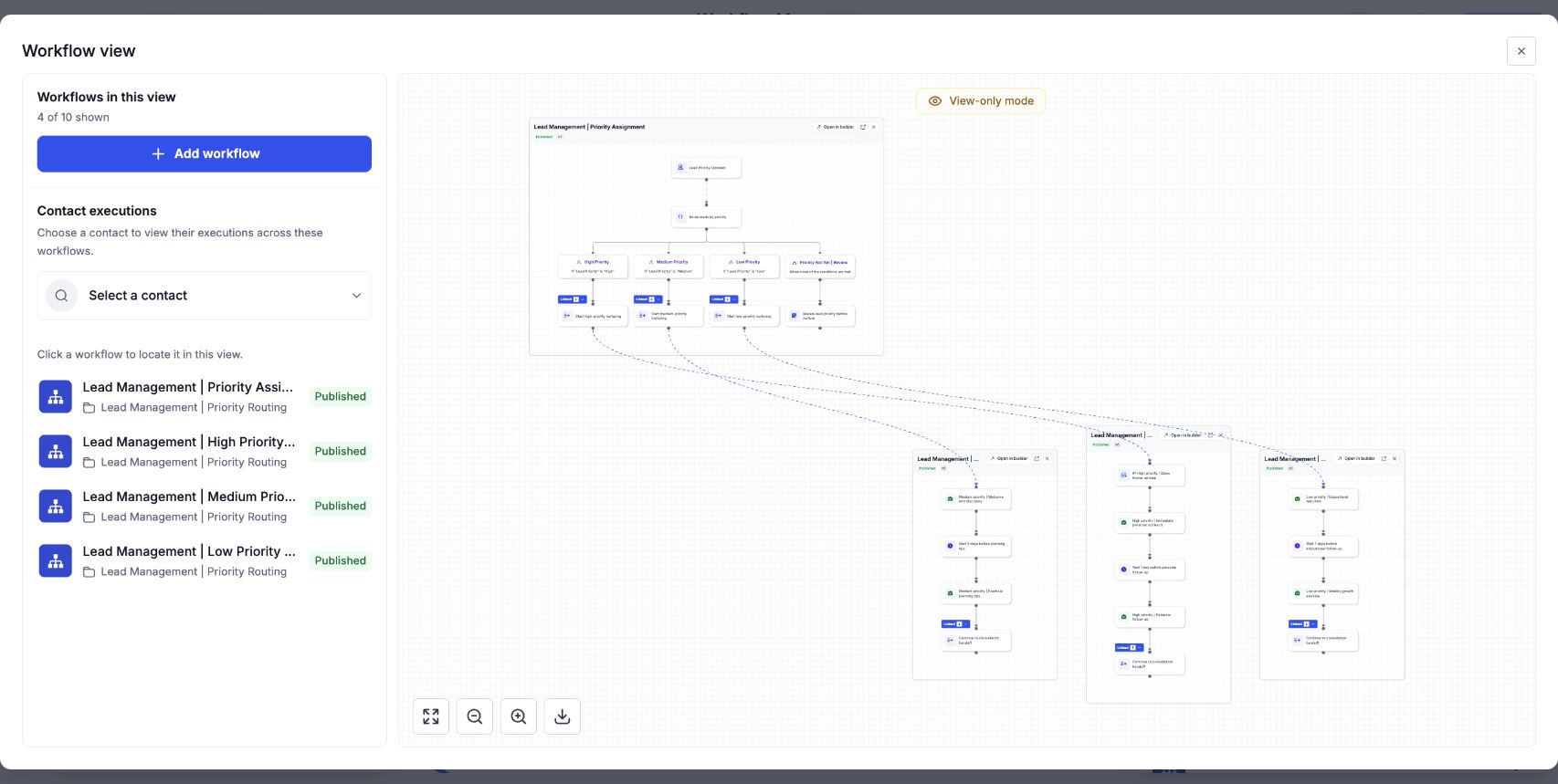Click Open in builder on rightmost lower card

pos(1356,459)
